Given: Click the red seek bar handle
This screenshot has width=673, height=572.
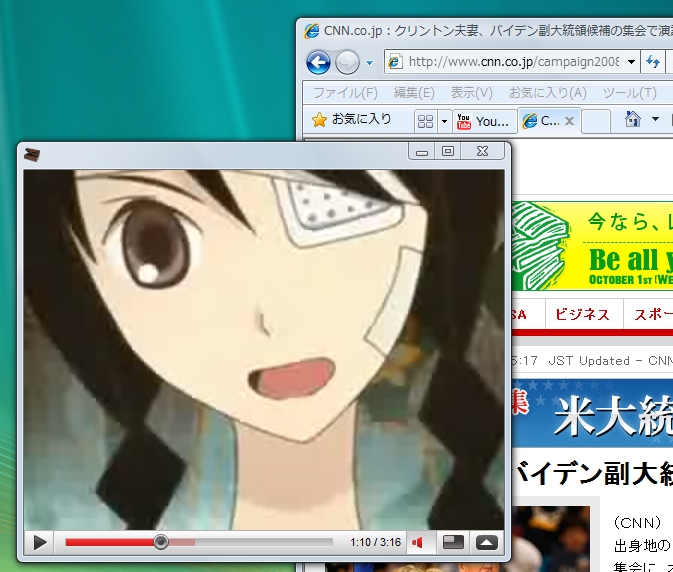Looking at the screenshot, I should point(161,542).
